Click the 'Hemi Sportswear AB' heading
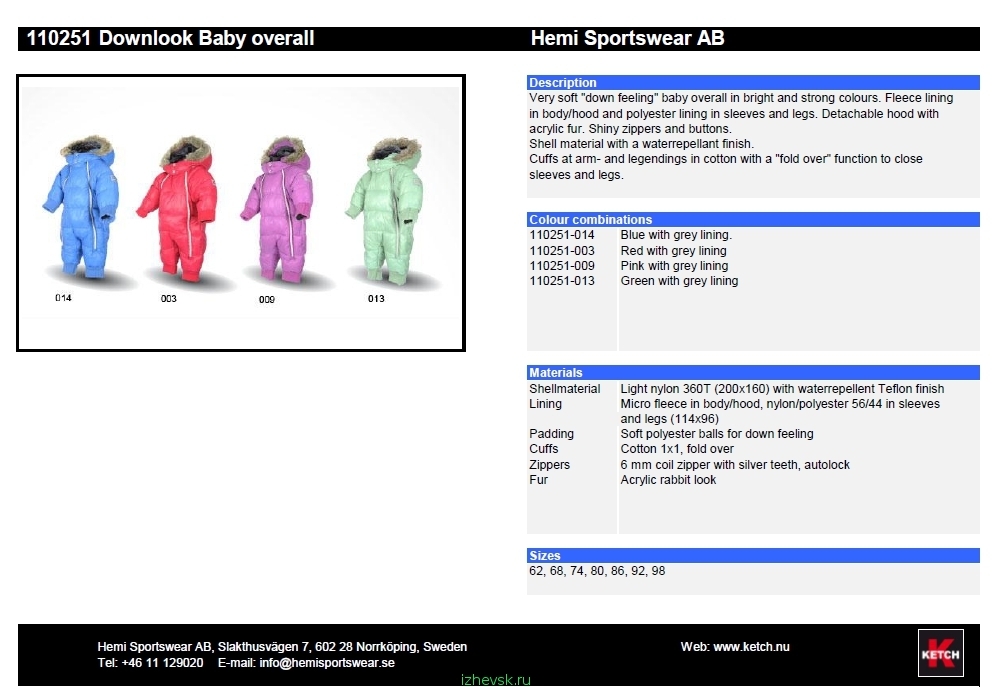Viewport: 994px width, 687px height. (628, 38)
